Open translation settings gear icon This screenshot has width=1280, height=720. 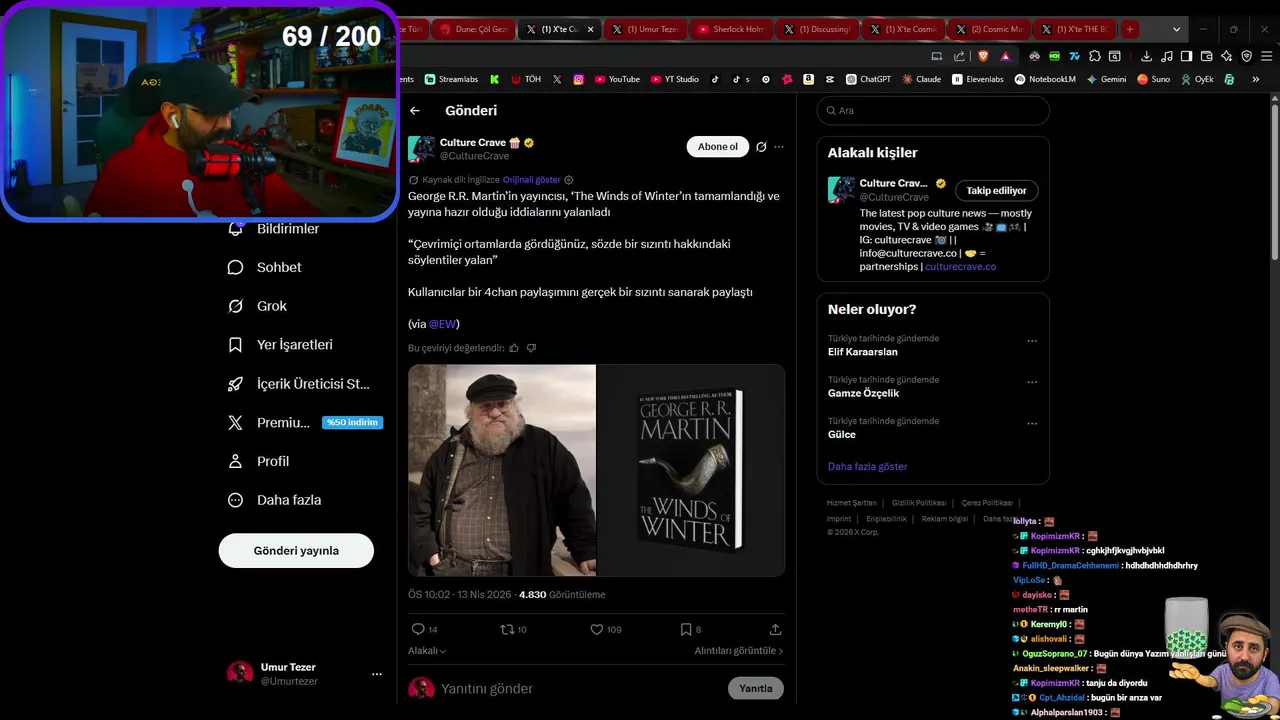[x=569, y=180]
